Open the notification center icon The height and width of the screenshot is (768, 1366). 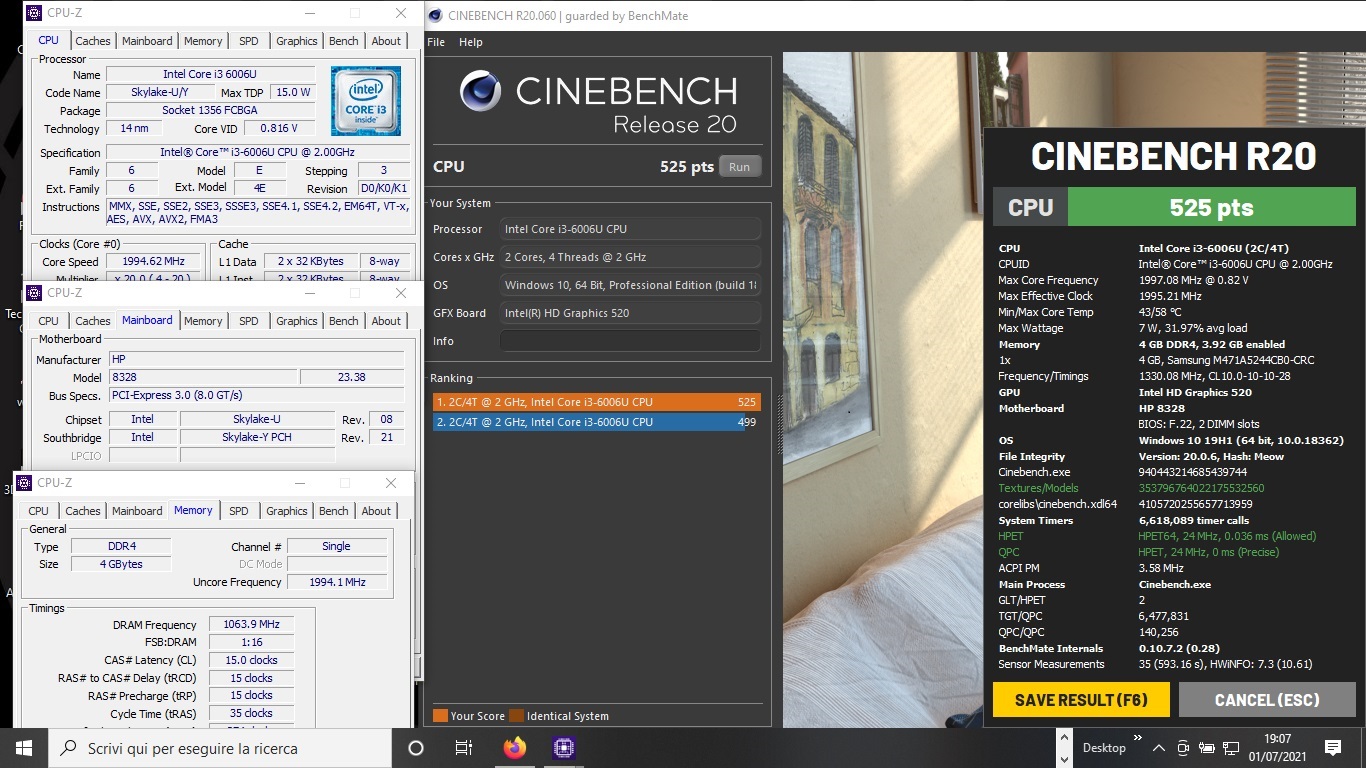[1332, 747]
